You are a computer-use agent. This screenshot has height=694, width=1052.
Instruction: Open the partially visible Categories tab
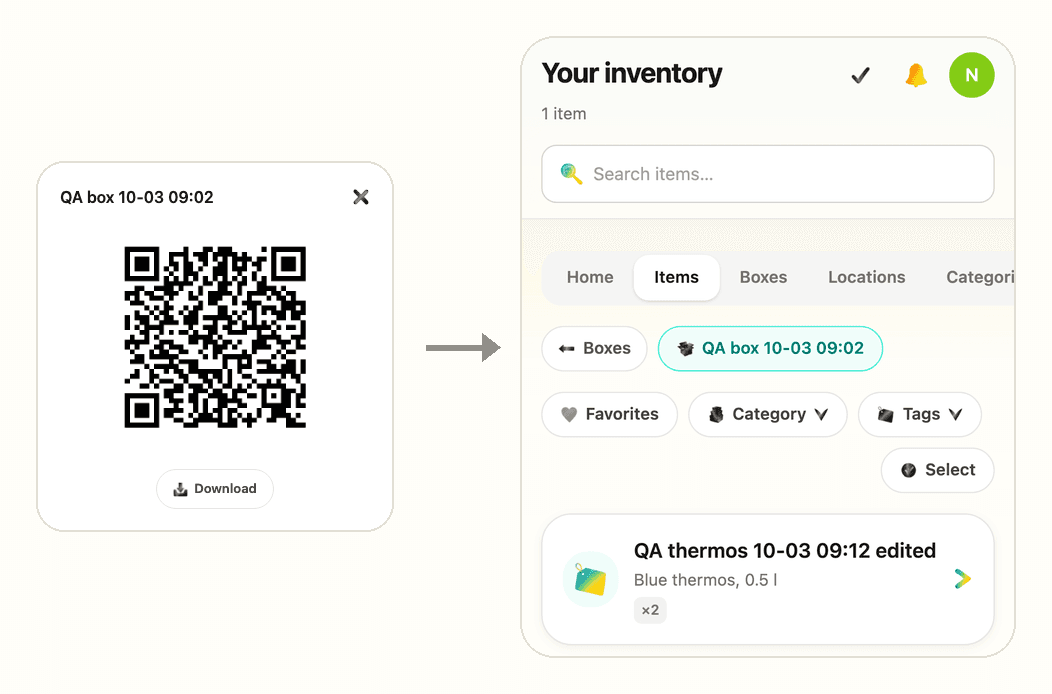[x=980, y=277]
